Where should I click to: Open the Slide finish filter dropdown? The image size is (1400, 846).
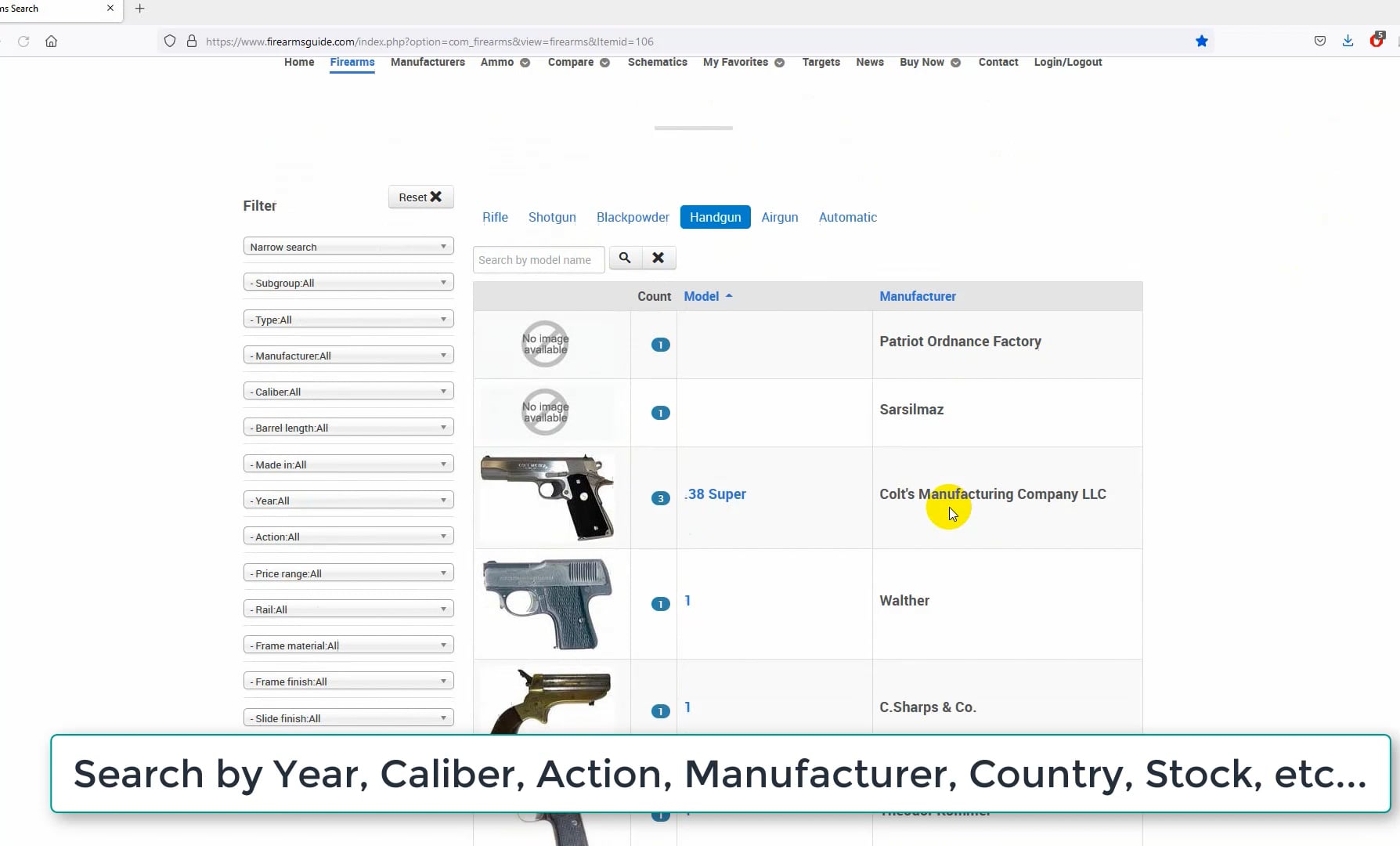pos(348,718)
